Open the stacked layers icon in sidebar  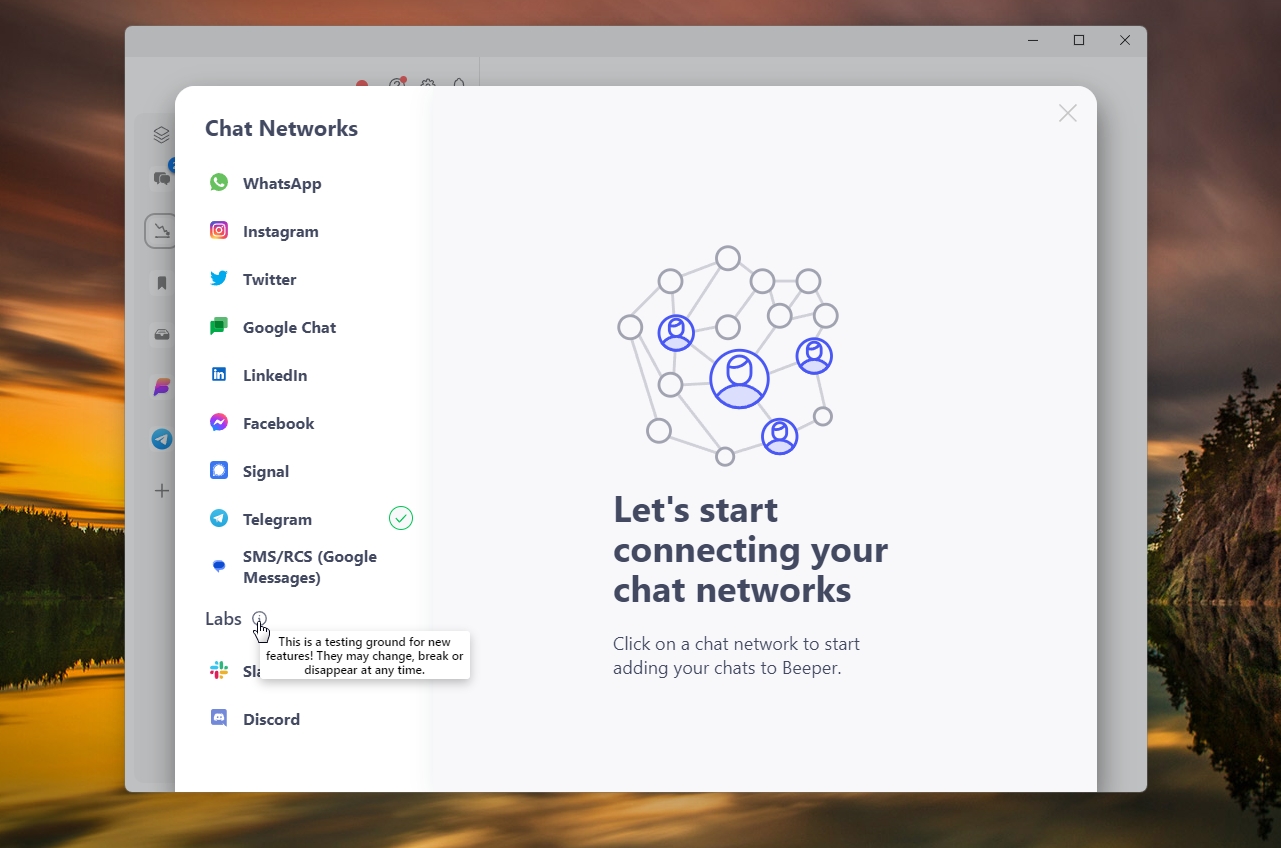point(162,135)
